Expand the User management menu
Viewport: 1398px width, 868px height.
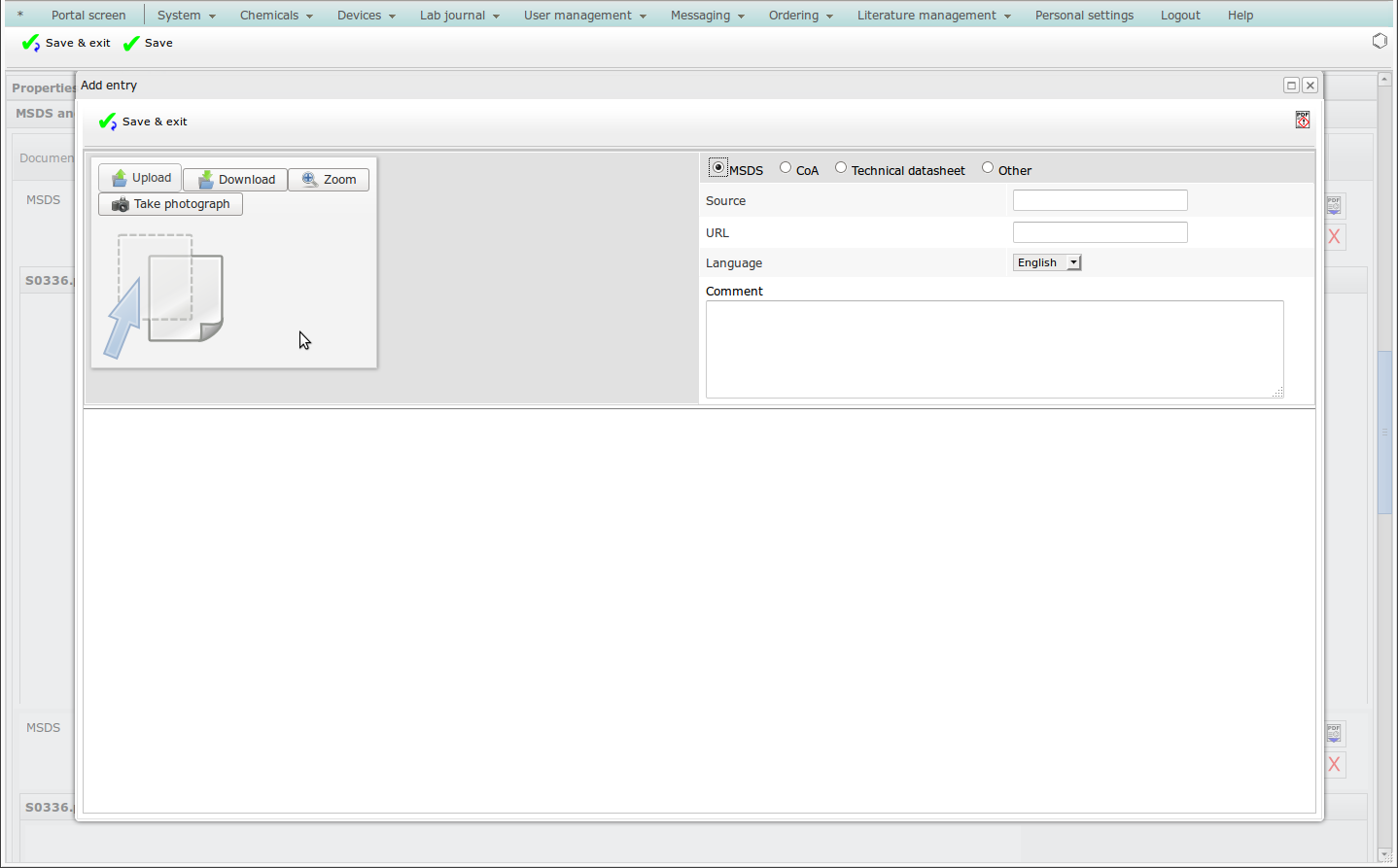point(584,16)
